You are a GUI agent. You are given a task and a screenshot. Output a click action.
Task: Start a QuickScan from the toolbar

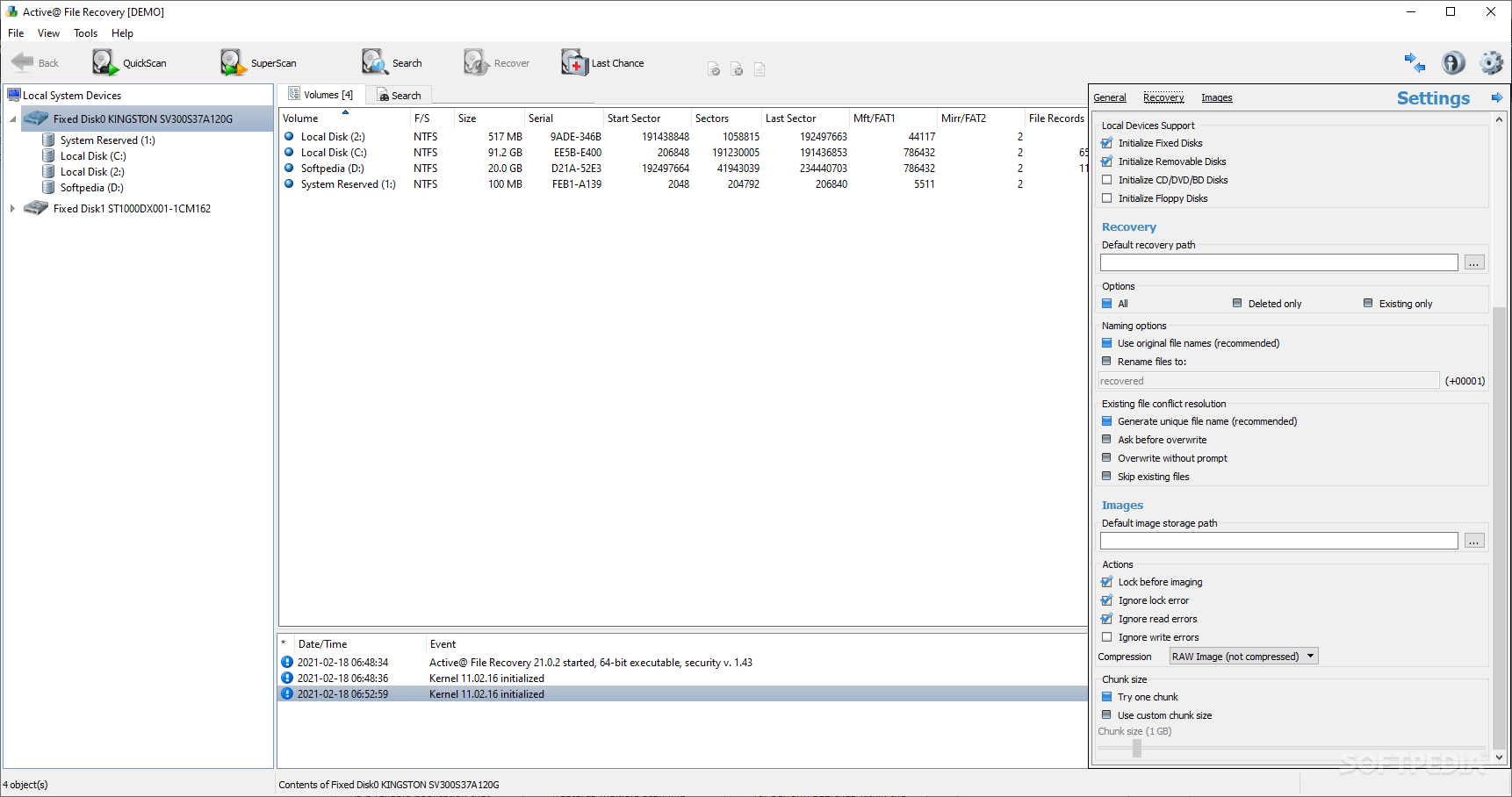(x=130, y=62)
